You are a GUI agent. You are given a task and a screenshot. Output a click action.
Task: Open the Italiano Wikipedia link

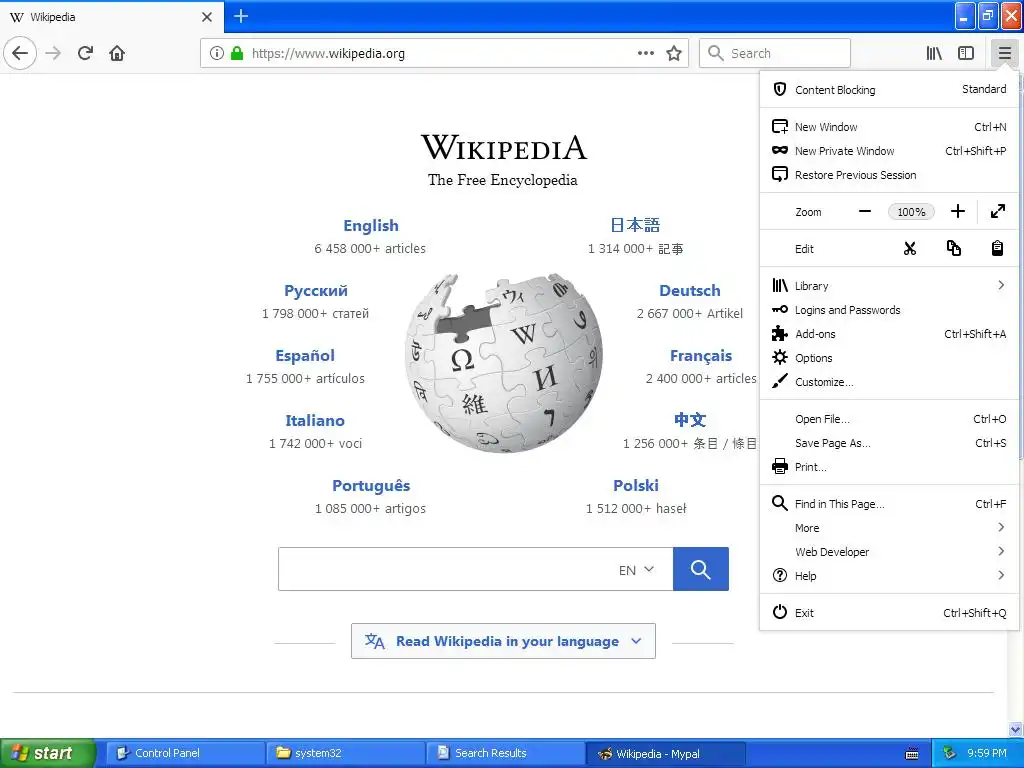(x=315, y=421)
